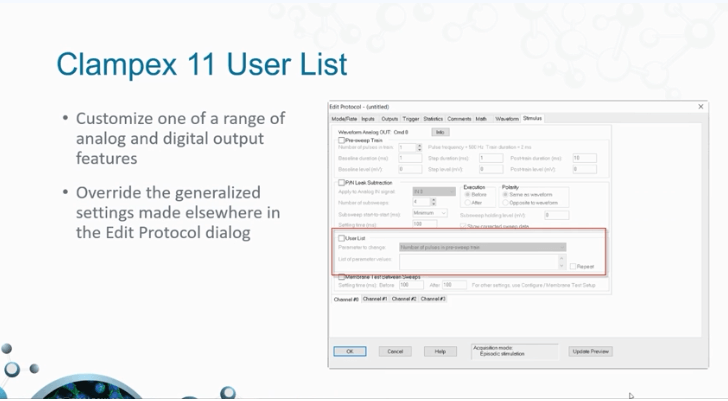The image size is (728, 401).
Task: Switch to the Mode/Rate tab
Action: (344, 119)
